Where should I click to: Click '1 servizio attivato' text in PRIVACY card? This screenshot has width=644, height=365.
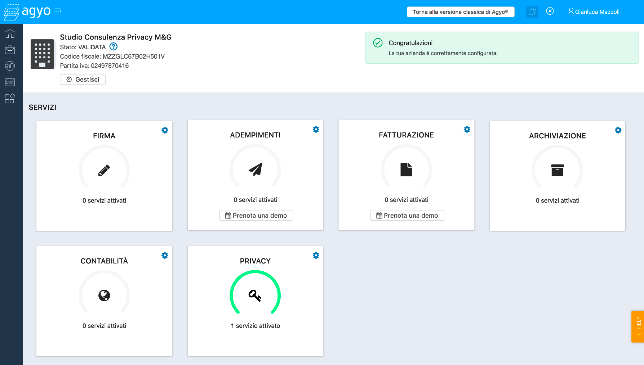[255, 326]
